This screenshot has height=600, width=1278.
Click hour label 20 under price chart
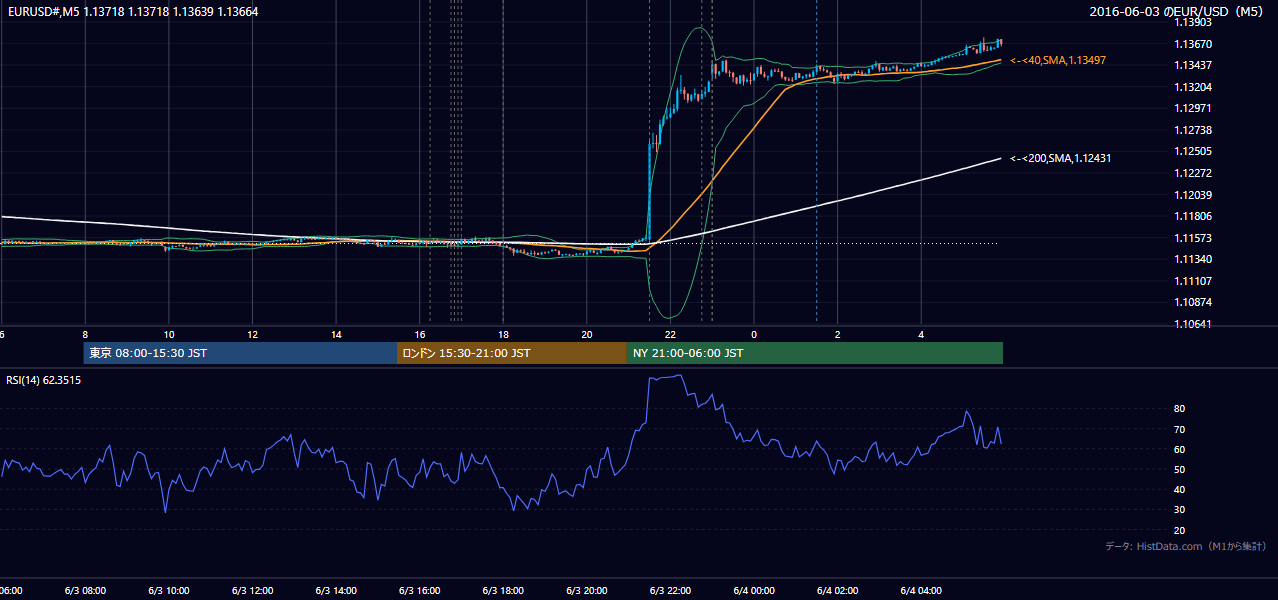587,334
